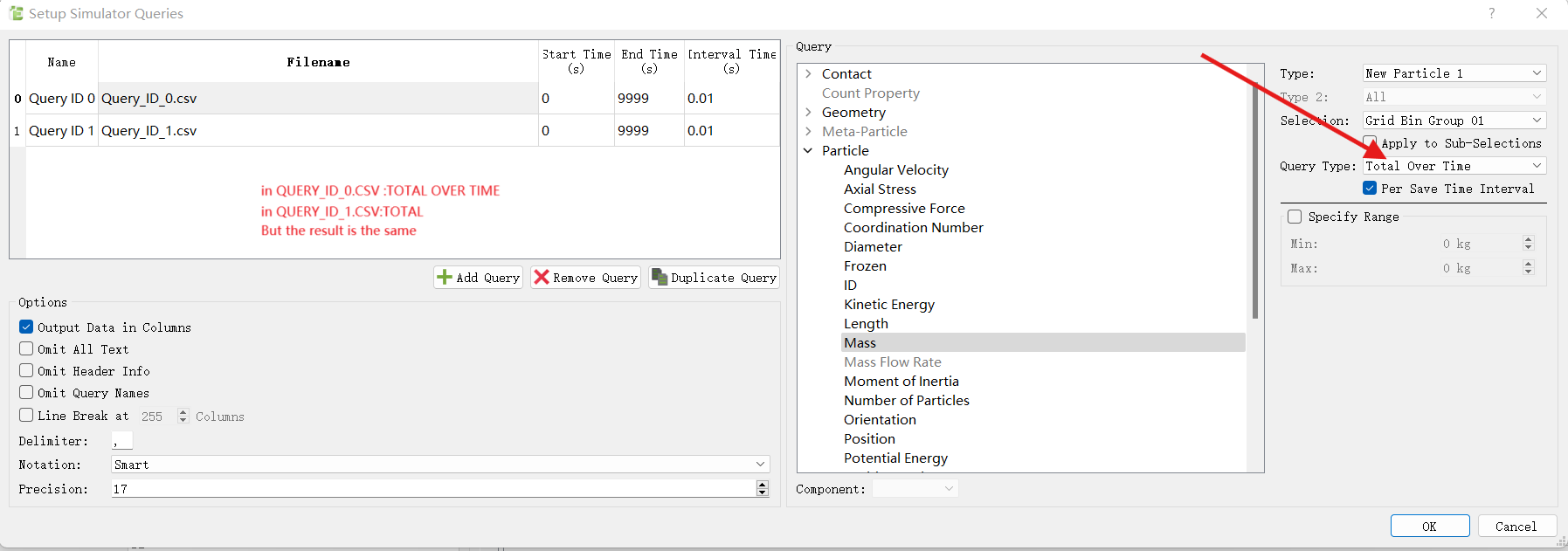Select Moment of Inertia in tree

[x=901, y=381]
